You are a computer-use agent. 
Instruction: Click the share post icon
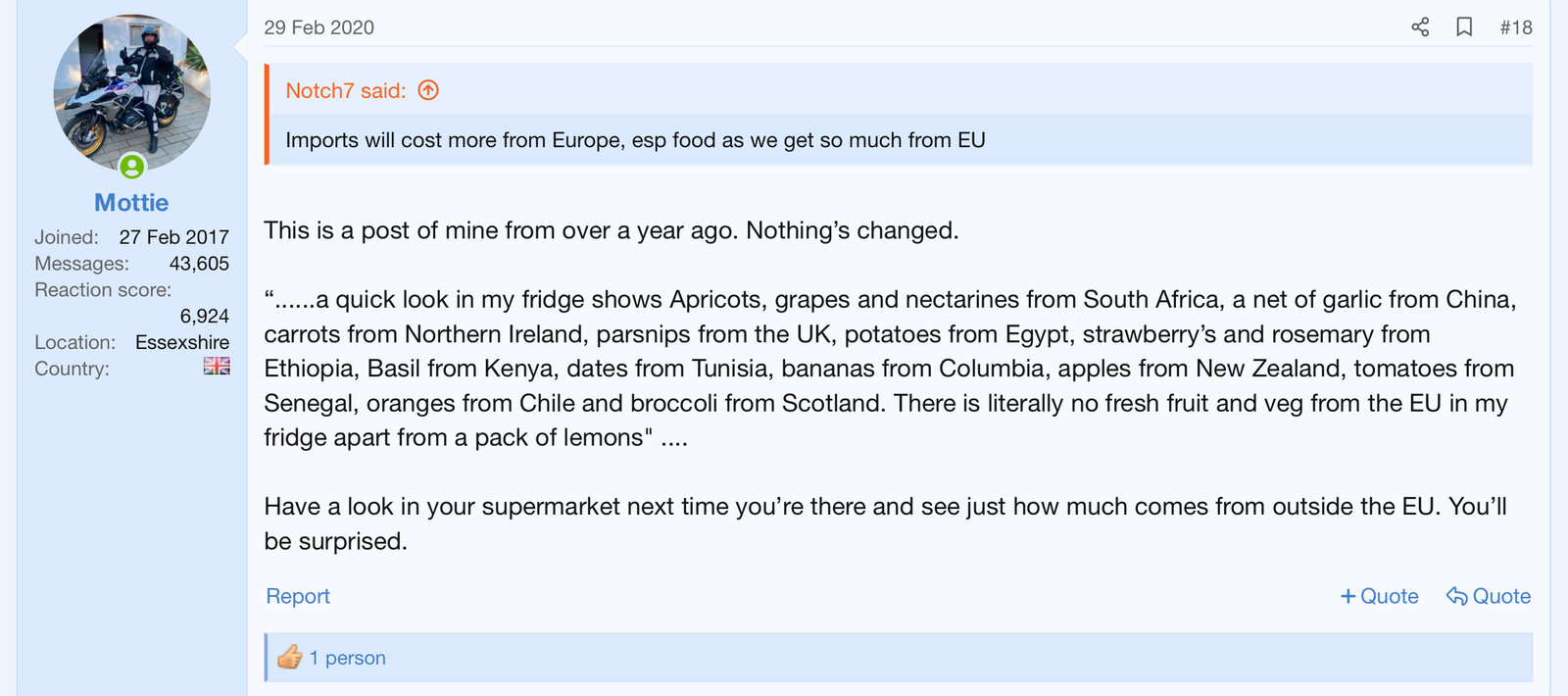point(1420,27)
